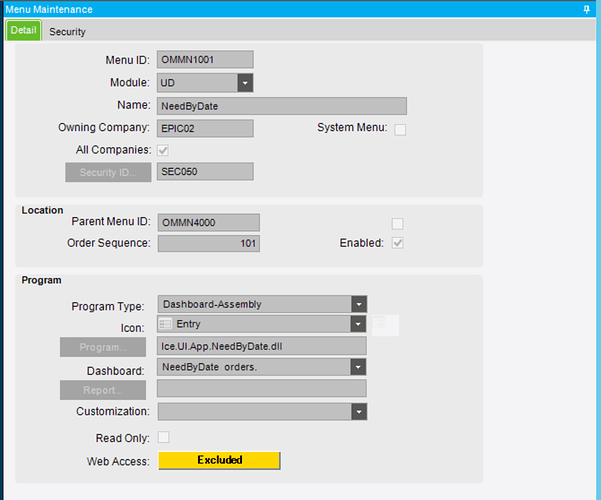Click the Owning Company label
601x500 pixels.
[103, 127]
